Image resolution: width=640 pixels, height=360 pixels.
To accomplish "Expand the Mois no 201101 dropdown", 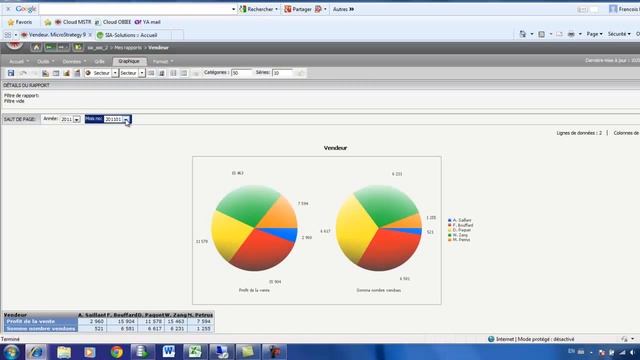I will pyautogui.click(x=126, y=119).
